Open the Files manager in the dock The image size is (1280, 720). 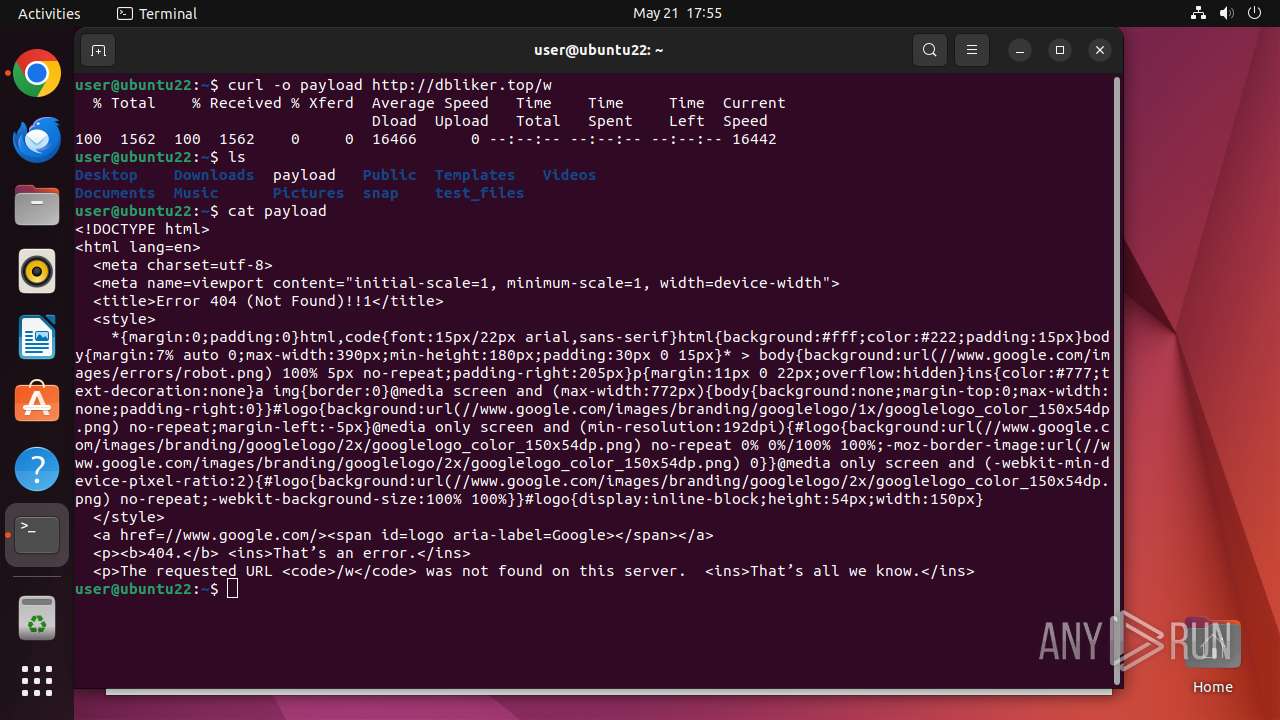(37, 205)
